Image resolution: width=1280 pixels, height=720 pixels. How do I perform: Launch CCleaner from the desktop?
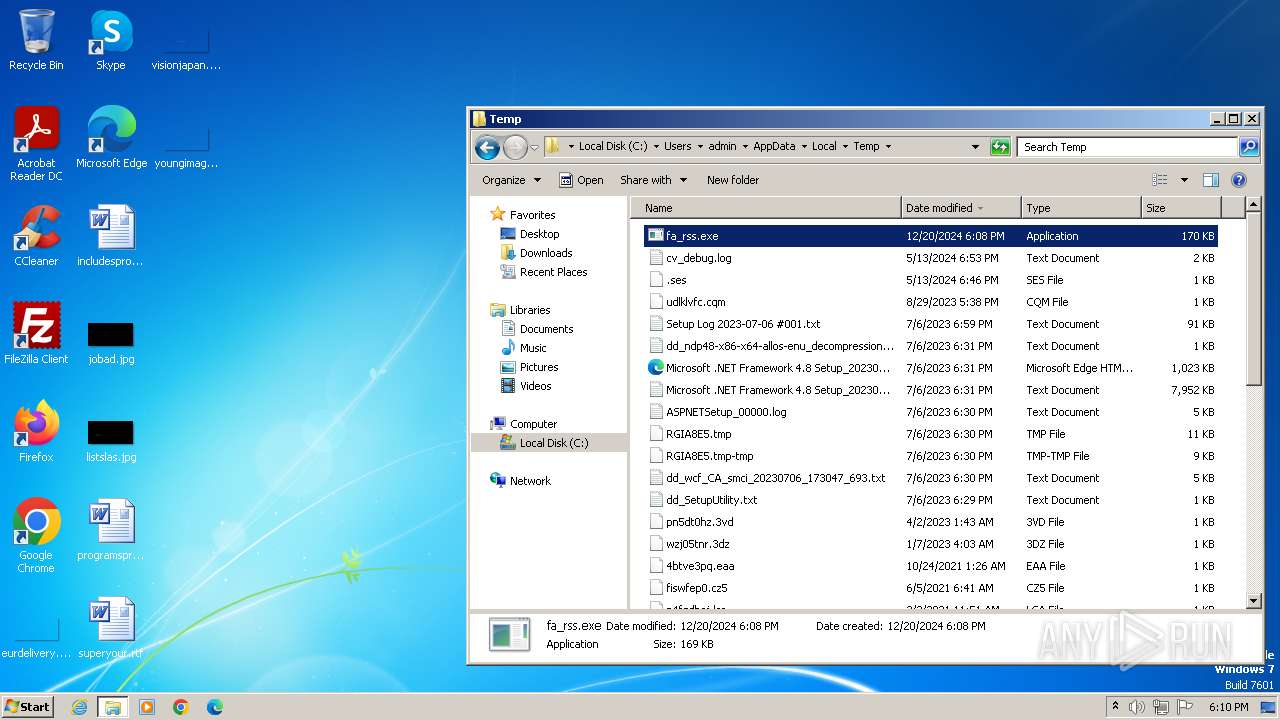pos(36,235)
